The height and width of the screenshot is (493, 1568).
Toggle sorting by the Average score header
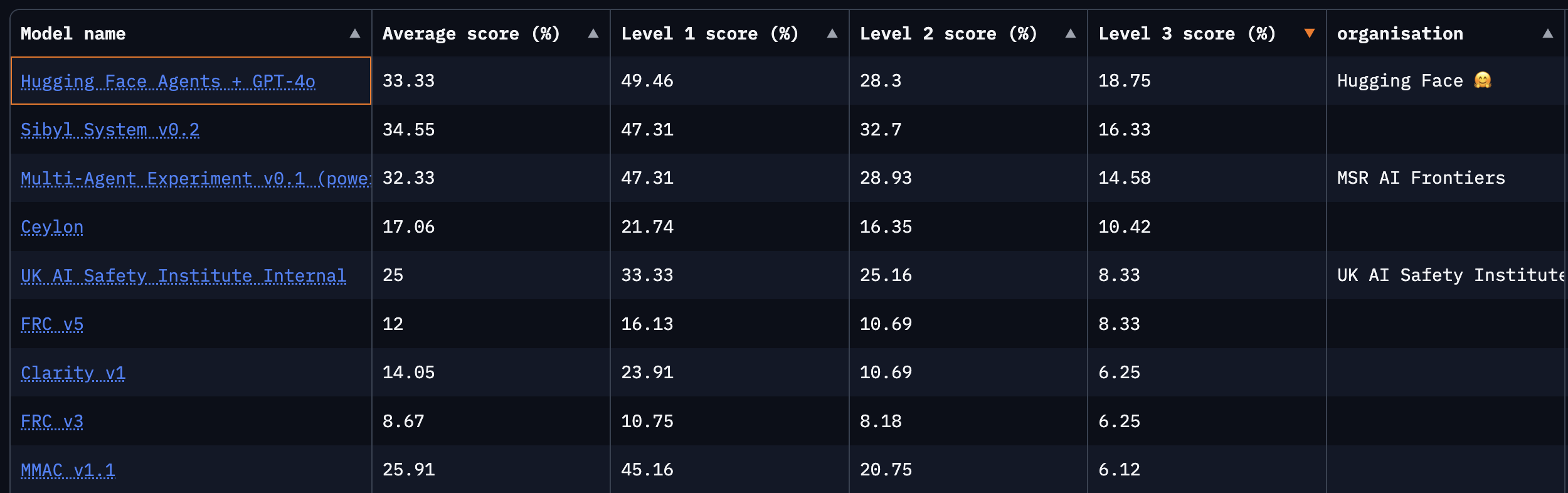(x=471, y=33)
